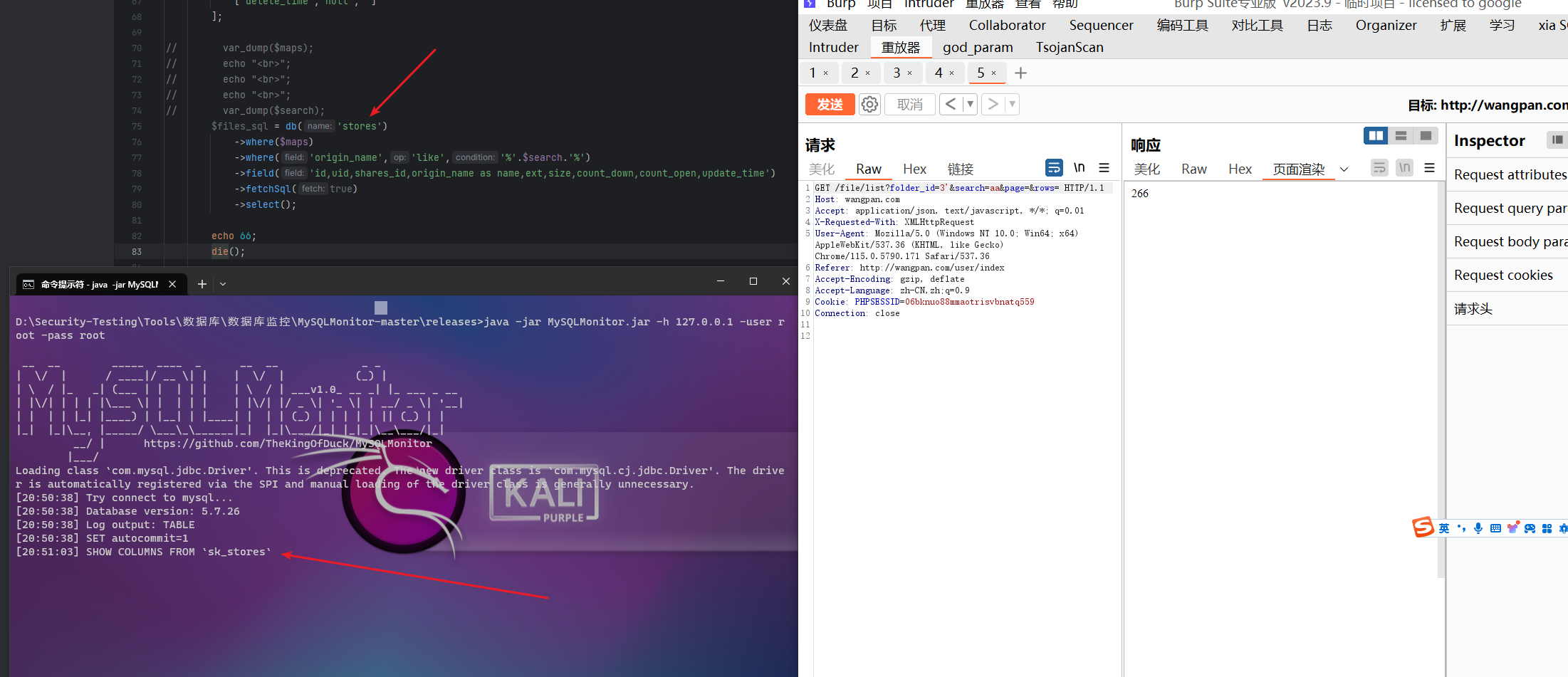This screenshot has width=1568, height=677.
Task: Close Repeater tab 4
Action: pos(951,73)
